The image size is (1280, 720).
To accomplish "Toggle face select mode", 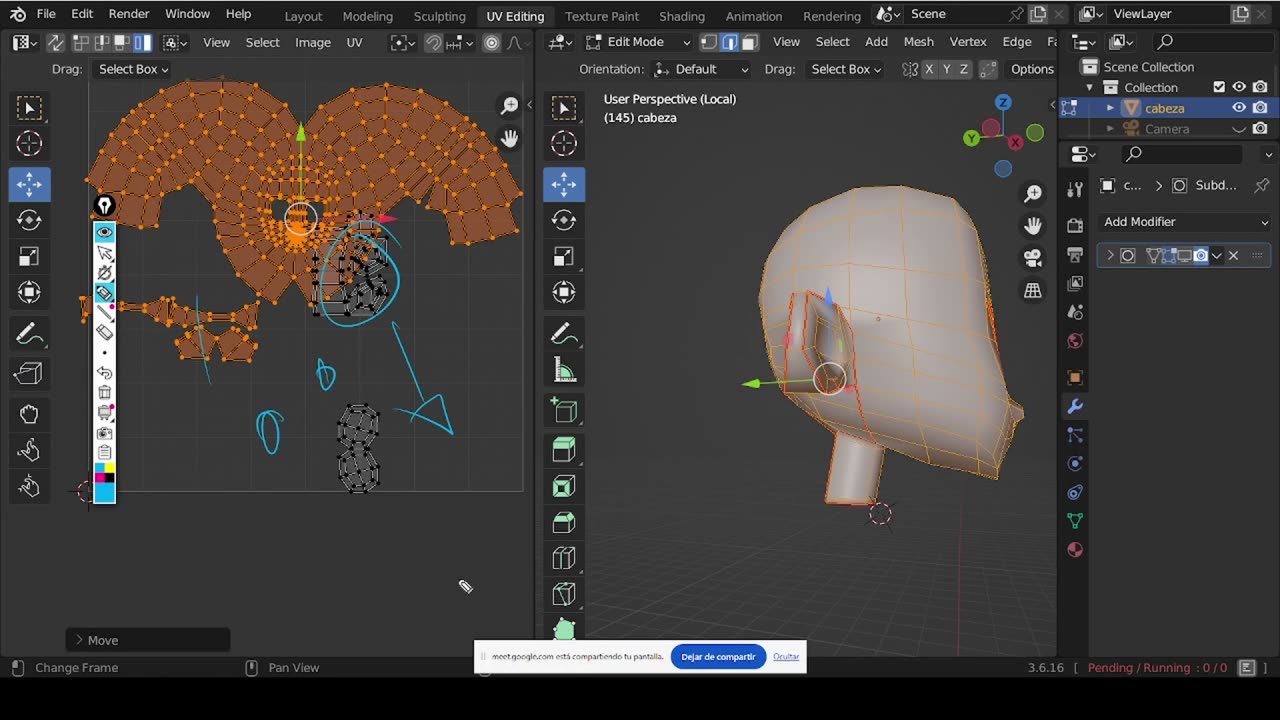I will (750, 42).
